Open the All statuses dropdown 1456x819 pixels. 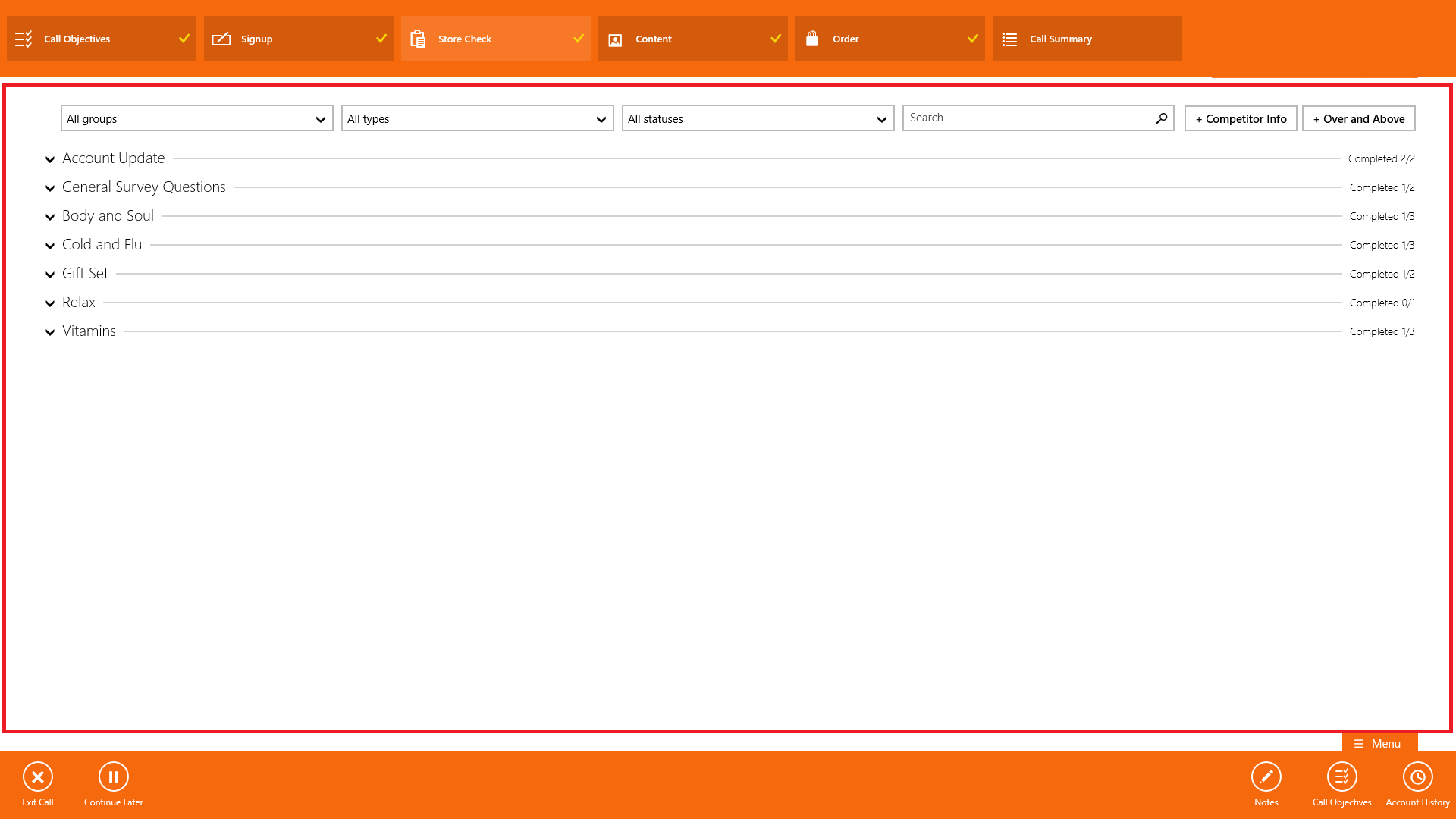pyautogui.click(x=758, y=119)
